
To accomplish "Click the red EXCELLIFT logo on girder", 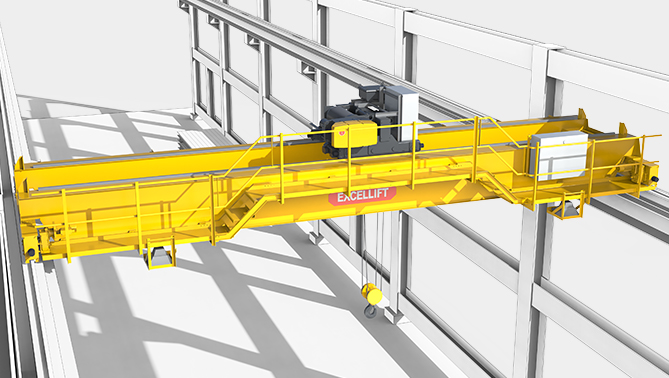I will (x=362, y=197).
